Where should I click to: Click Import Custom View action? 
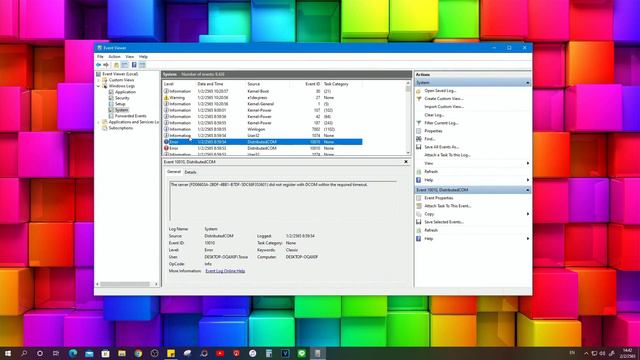coord(444,107)
